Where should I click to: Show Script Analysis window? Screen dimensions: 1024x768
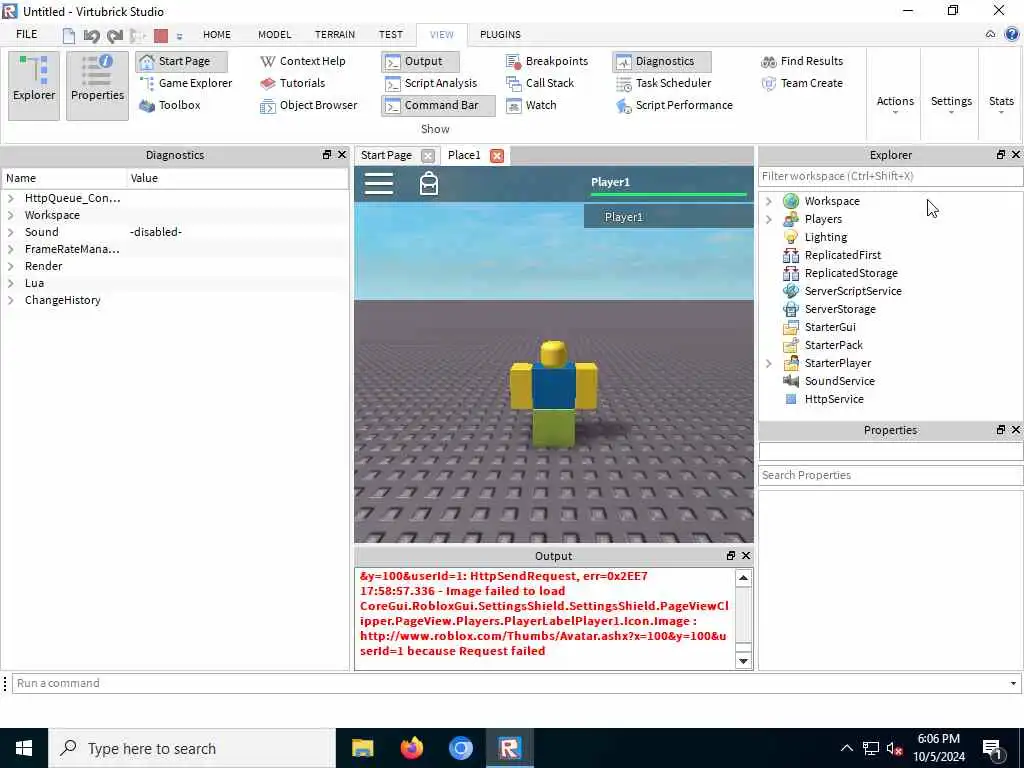pyautogui.click(x=431, y=83)
